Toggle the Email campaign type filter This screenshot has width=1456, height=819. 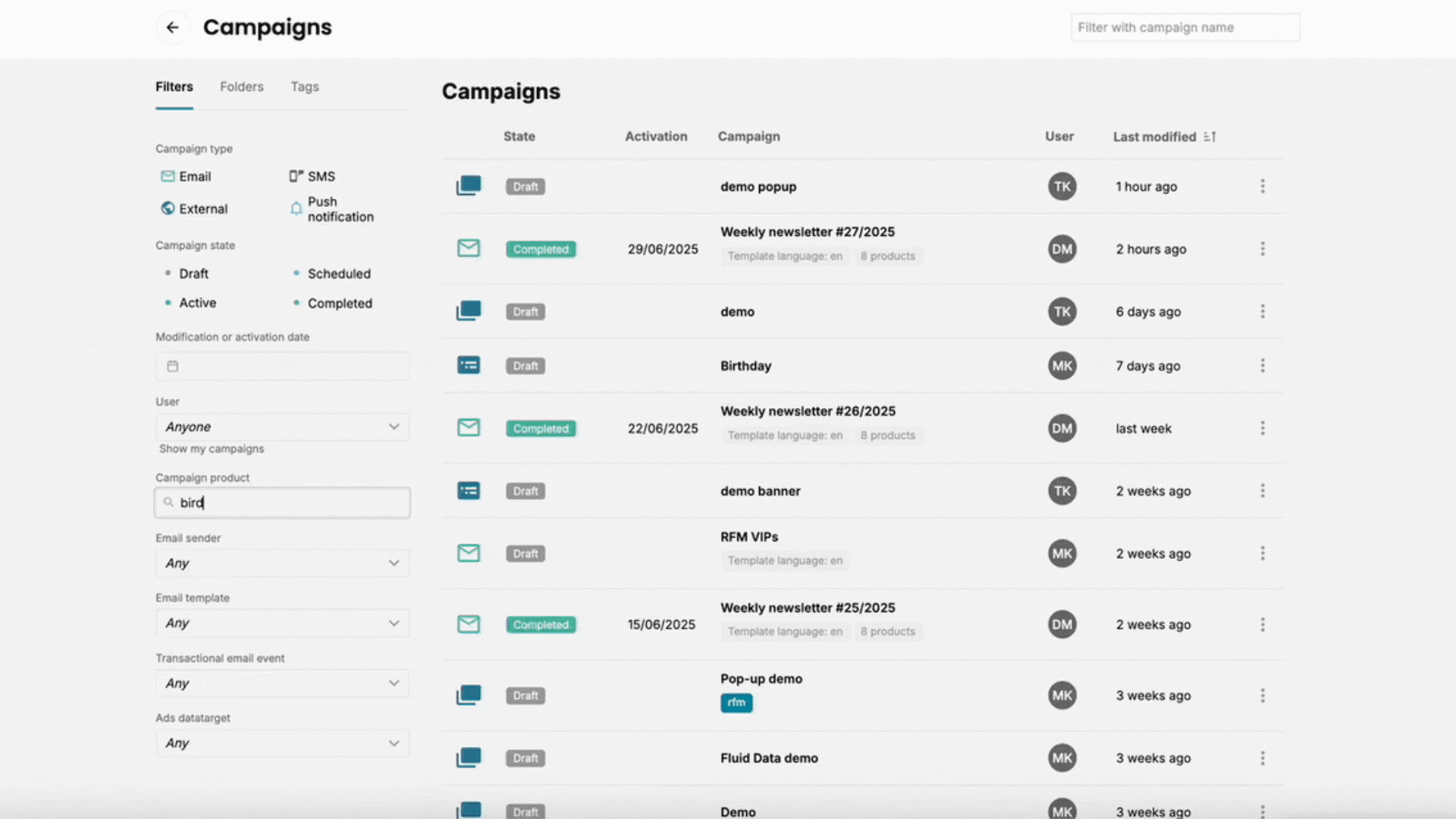coord(186,177)
